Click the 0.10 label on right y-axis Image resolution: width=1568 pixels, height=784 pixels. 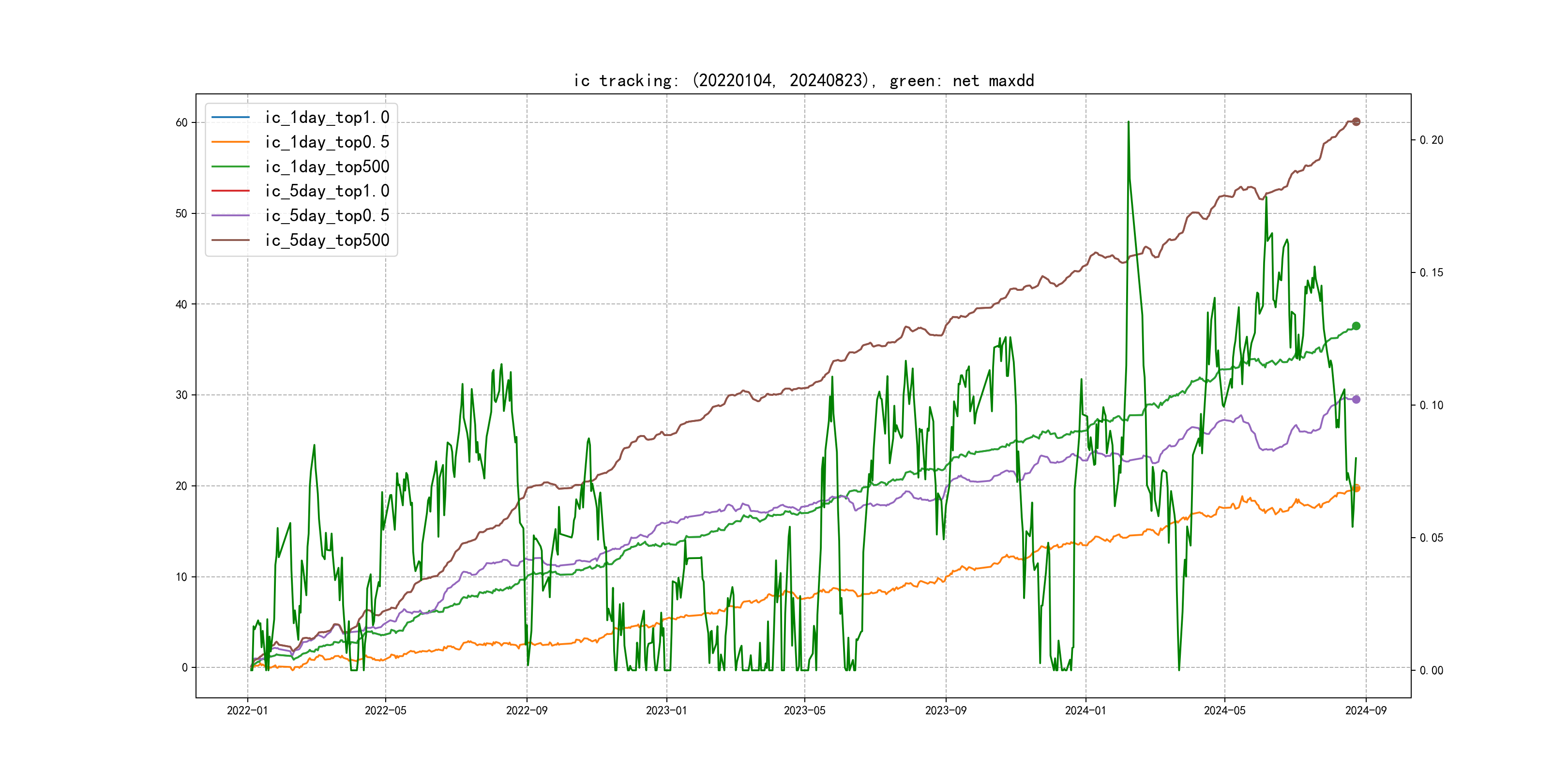tap(1431, 406)
